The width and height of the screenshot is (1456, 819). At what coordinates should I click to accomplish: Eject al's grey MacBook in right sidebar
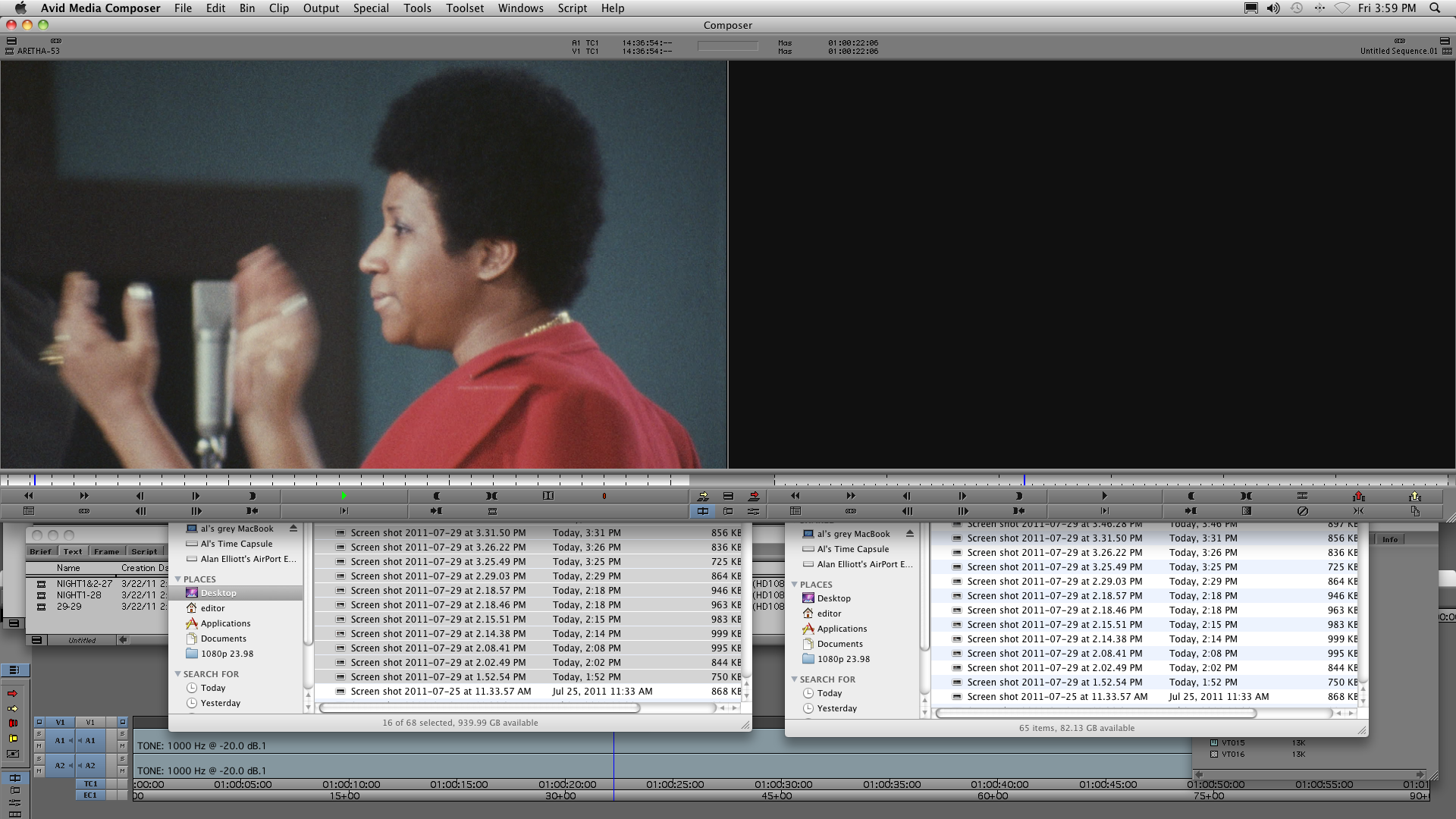[x=909, y=534]
